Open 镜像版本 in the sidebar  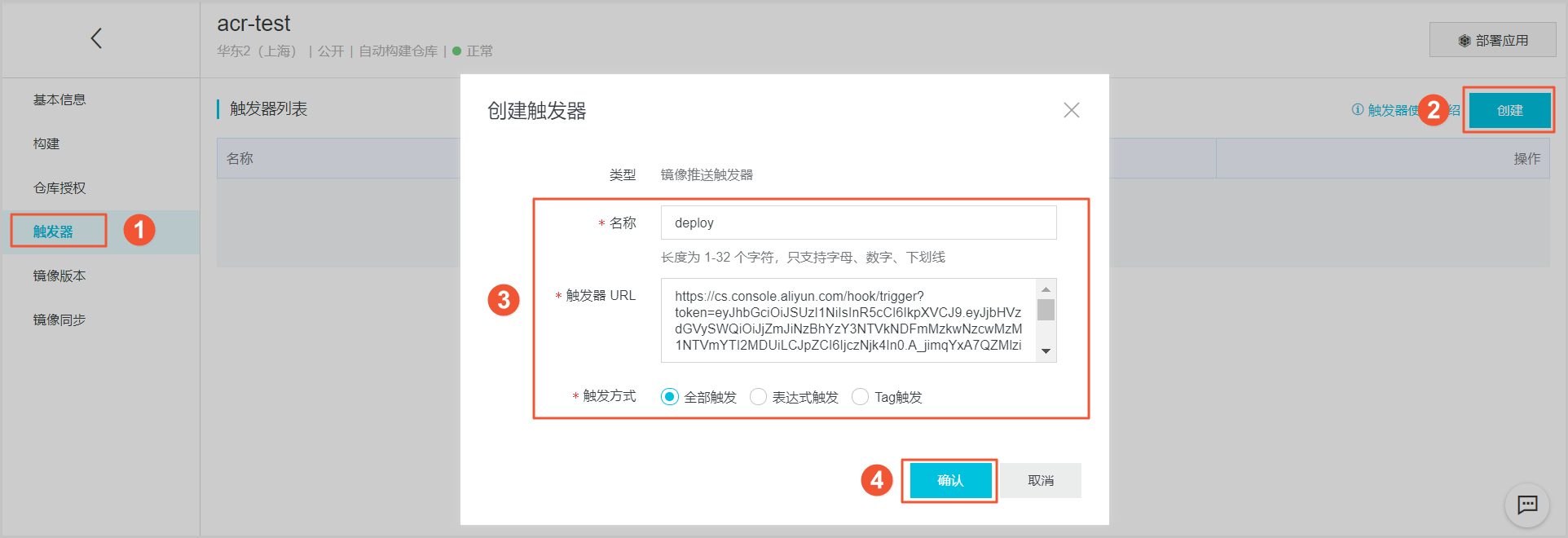(59, 276)
